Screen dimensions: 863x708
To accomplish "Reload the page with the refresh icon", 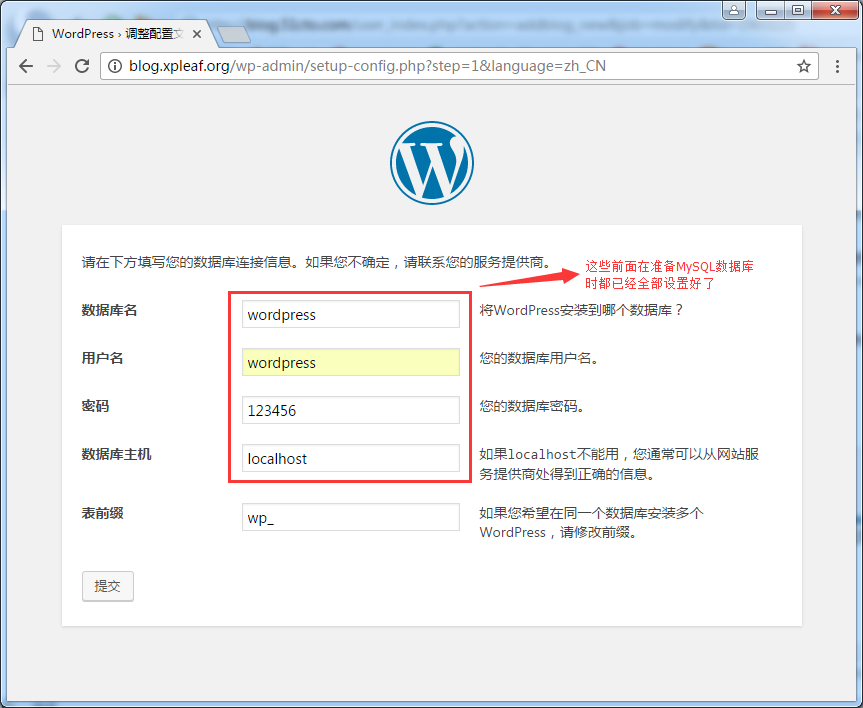I will (82, 67).
